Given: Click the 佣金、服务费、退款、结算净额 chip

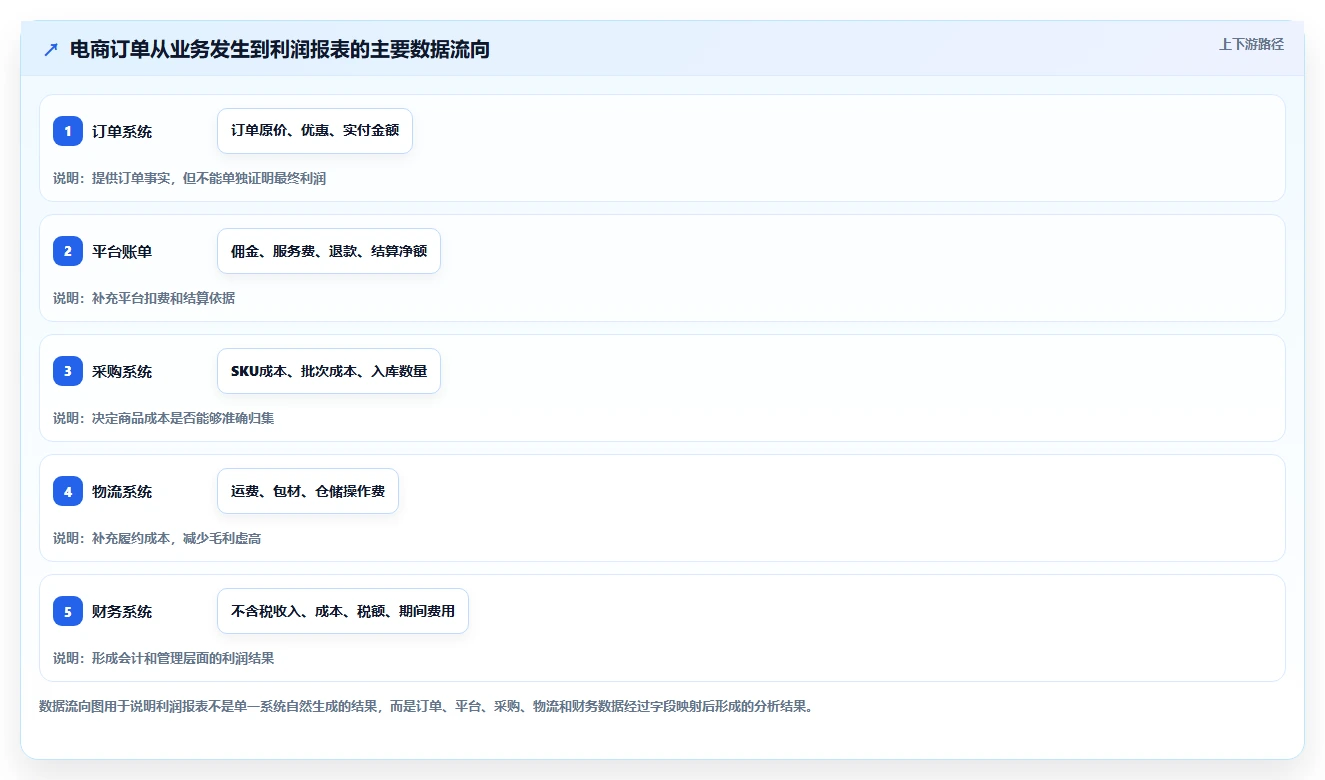Looking at the screenshot, I should click(329, 251).
